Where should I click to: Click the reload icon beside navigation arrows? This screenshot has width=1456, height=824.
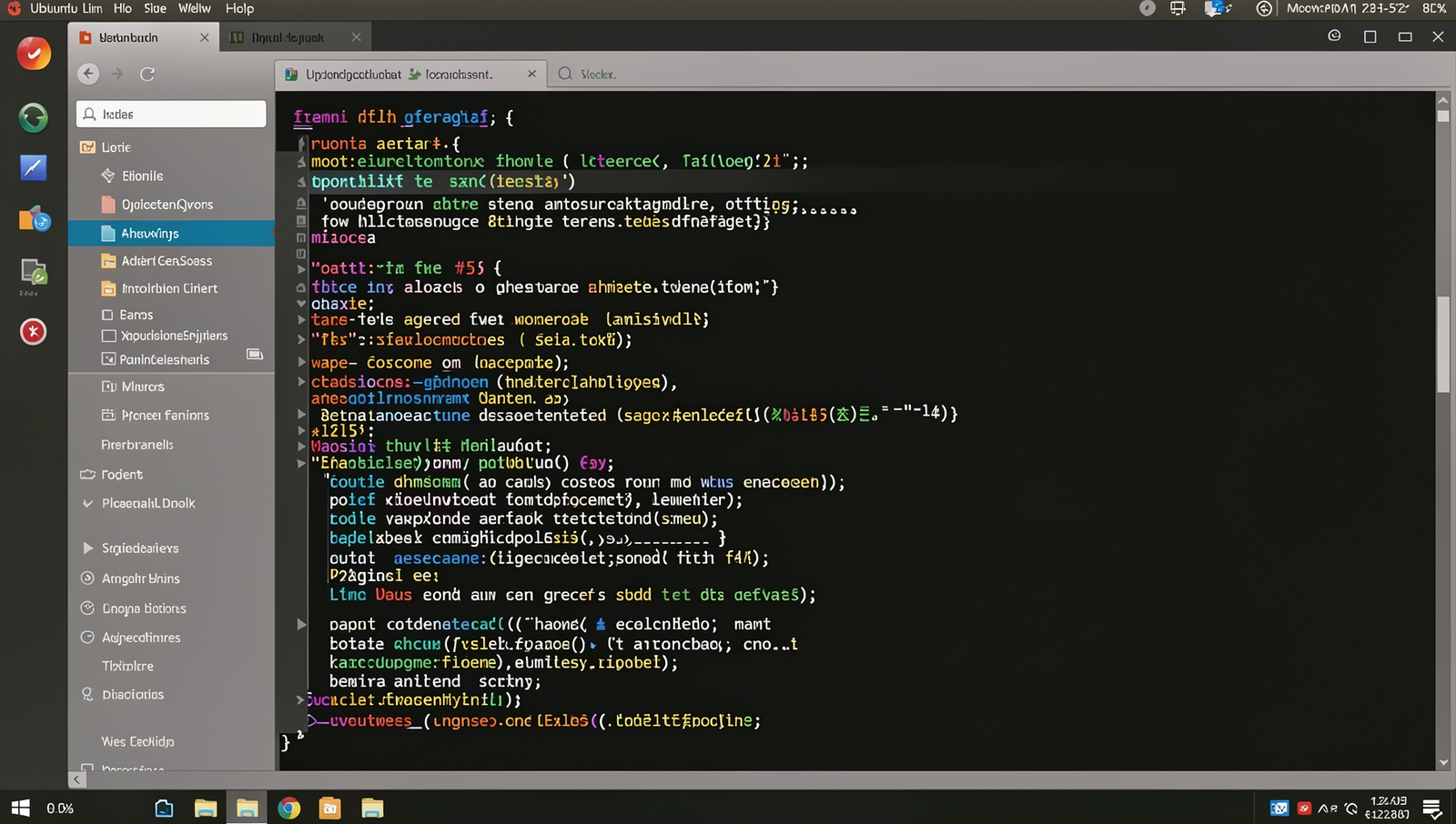click(x=147, y=74)
